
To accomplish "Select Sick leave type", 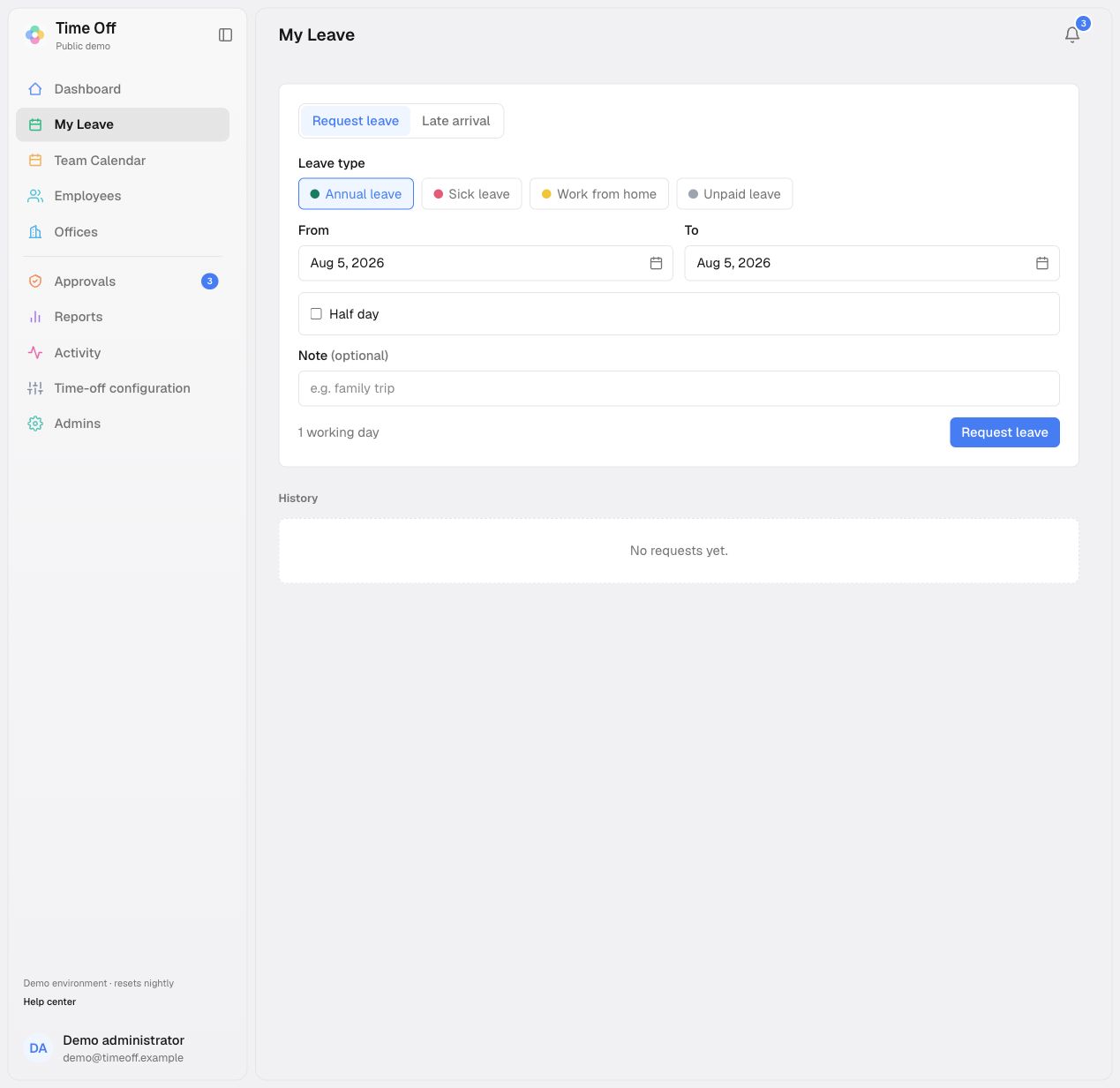I will [471, 194].
